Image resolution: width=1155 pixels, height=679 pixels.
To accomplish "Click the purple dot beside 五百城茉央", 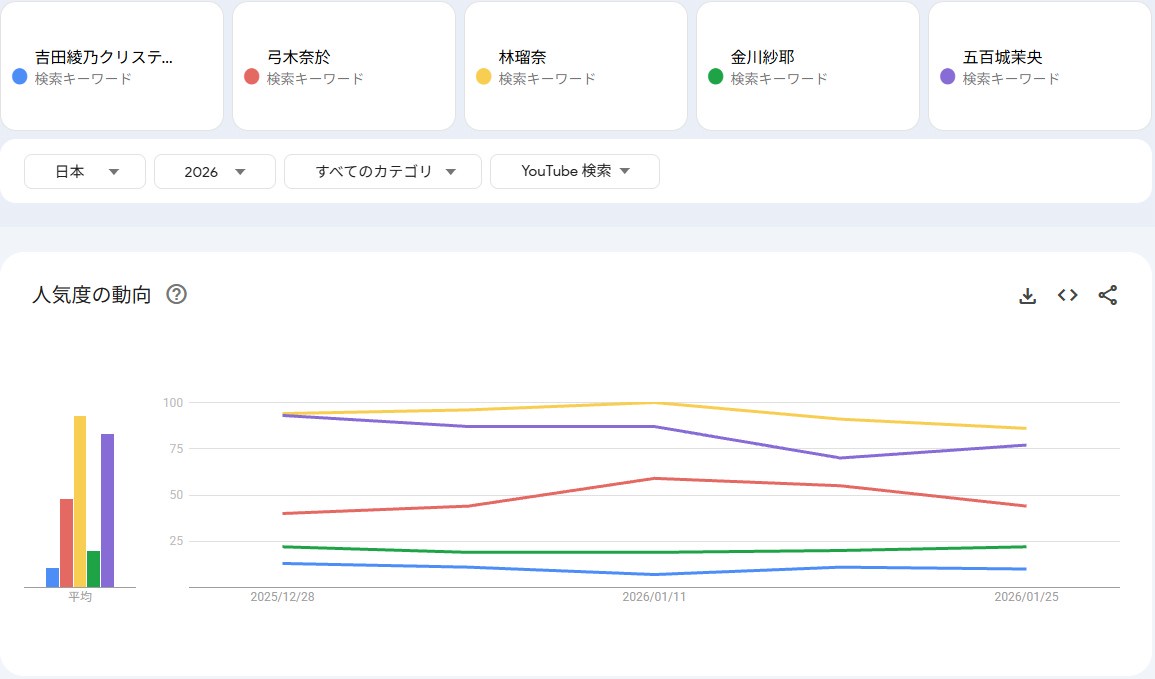I will tap(947, 77).
